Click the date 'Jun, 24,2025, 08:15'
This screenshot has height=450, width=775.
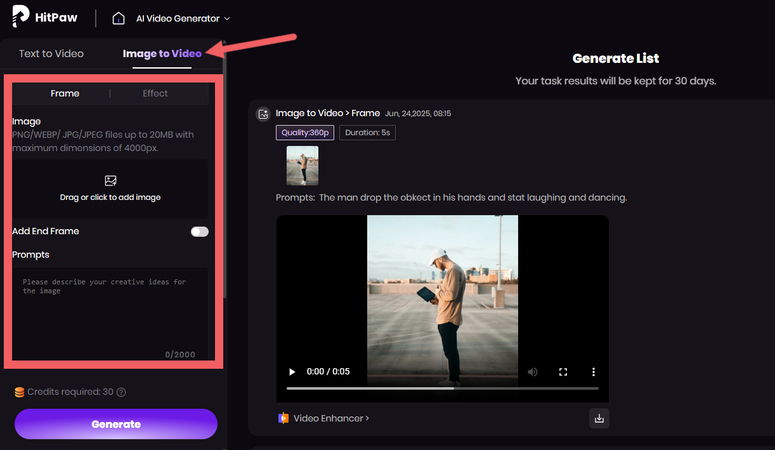click(418, 114)
